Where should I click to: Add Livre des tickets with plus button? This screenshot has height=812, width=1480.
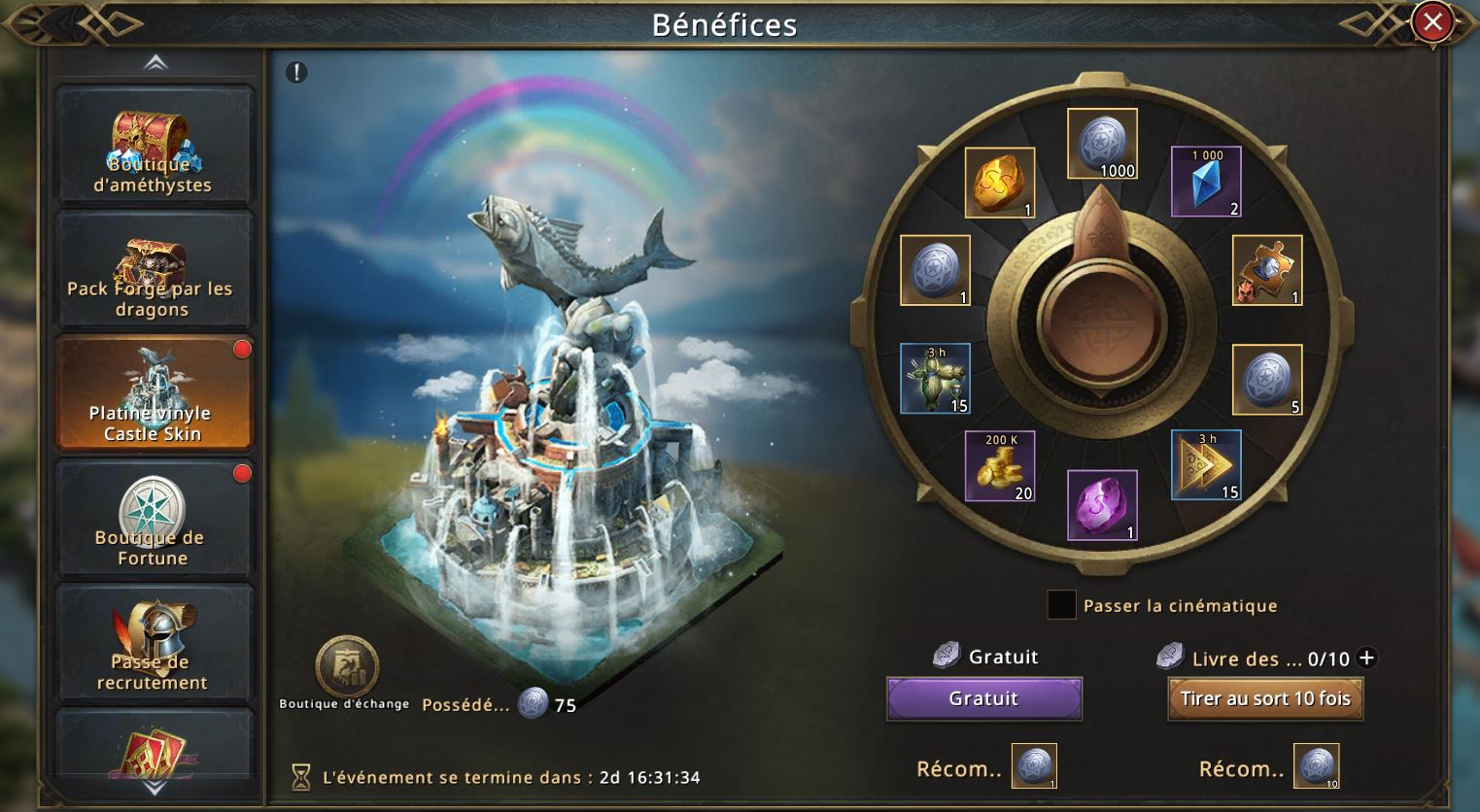tap(1366, 658)
